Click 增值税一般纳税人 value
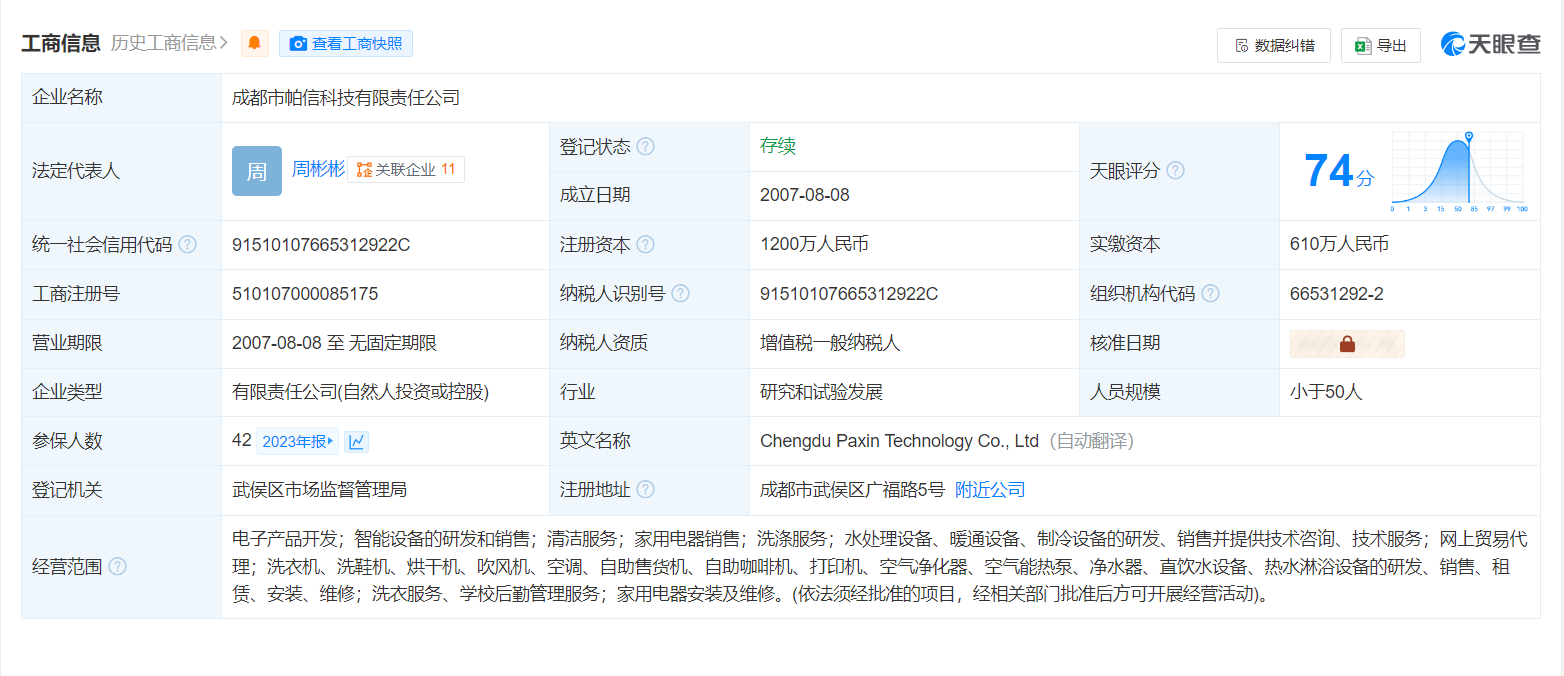 click(830, 343)
